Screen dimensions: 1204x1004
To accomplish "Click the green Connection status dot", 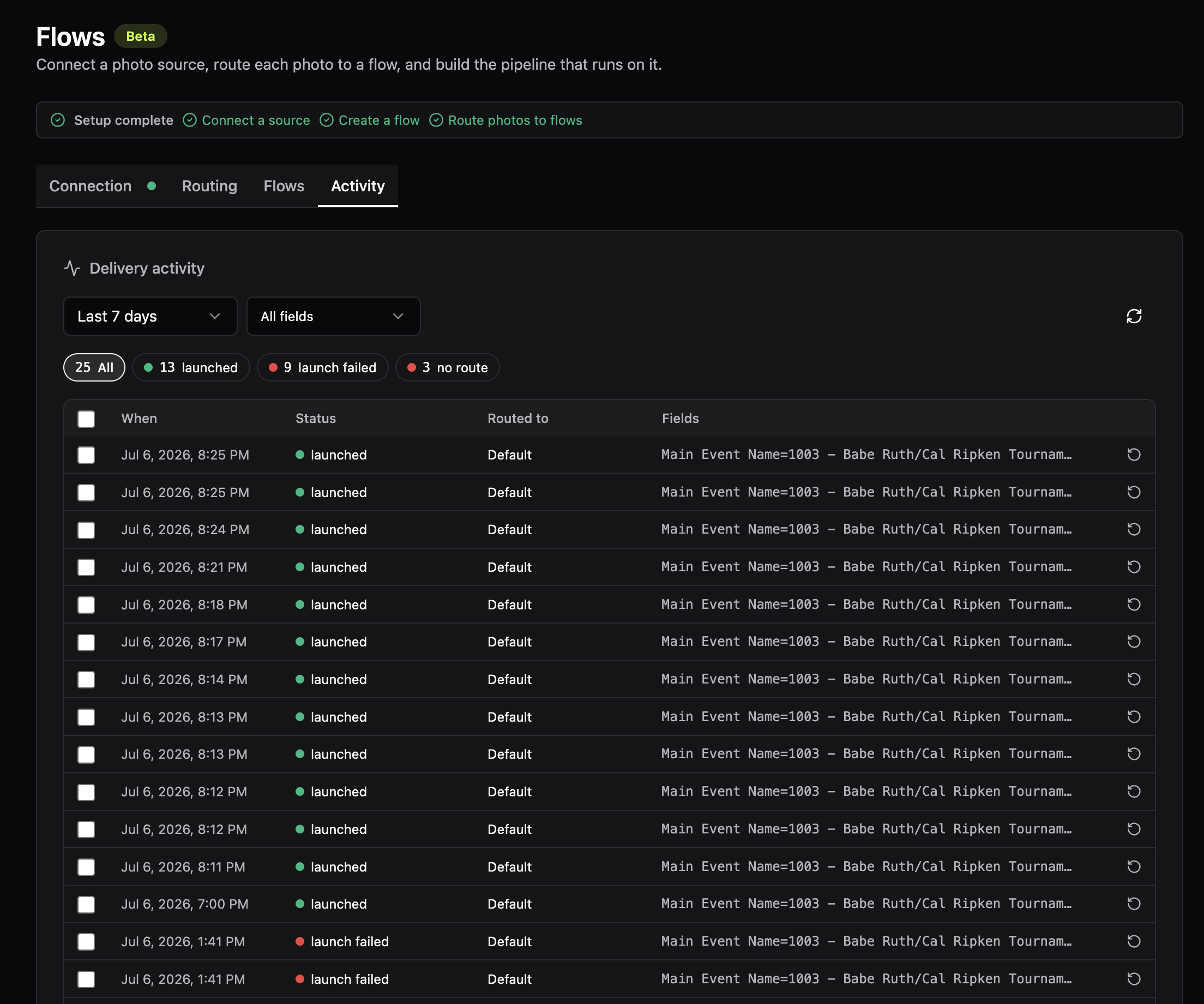I will pyautogui.click(x=152, y=186).
